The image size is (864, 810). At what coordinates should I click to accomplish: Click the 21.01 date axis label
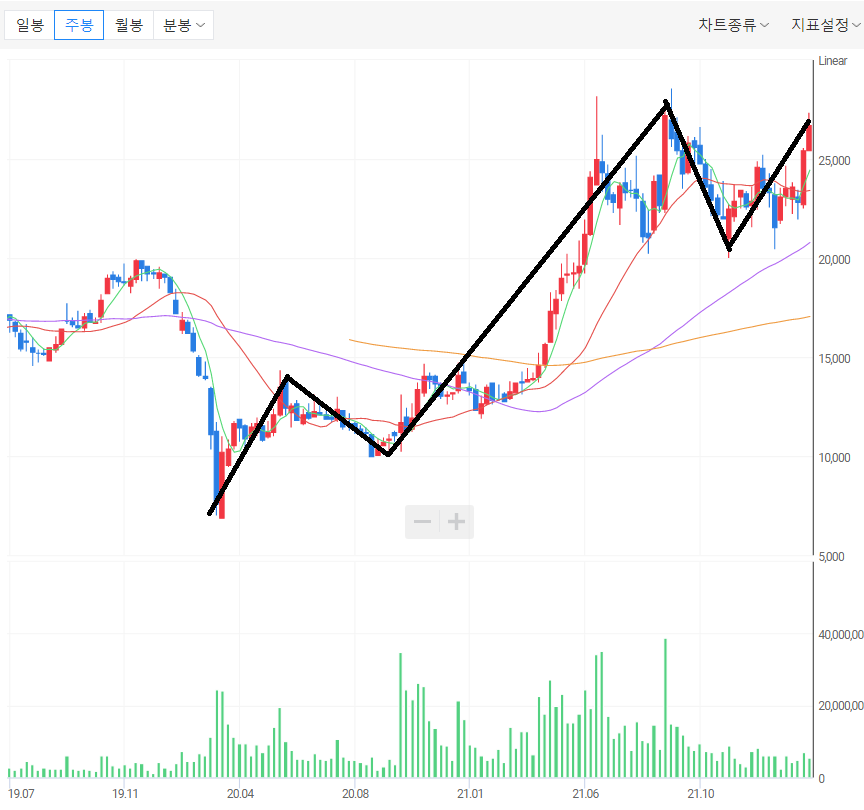[x=470, y=794]
